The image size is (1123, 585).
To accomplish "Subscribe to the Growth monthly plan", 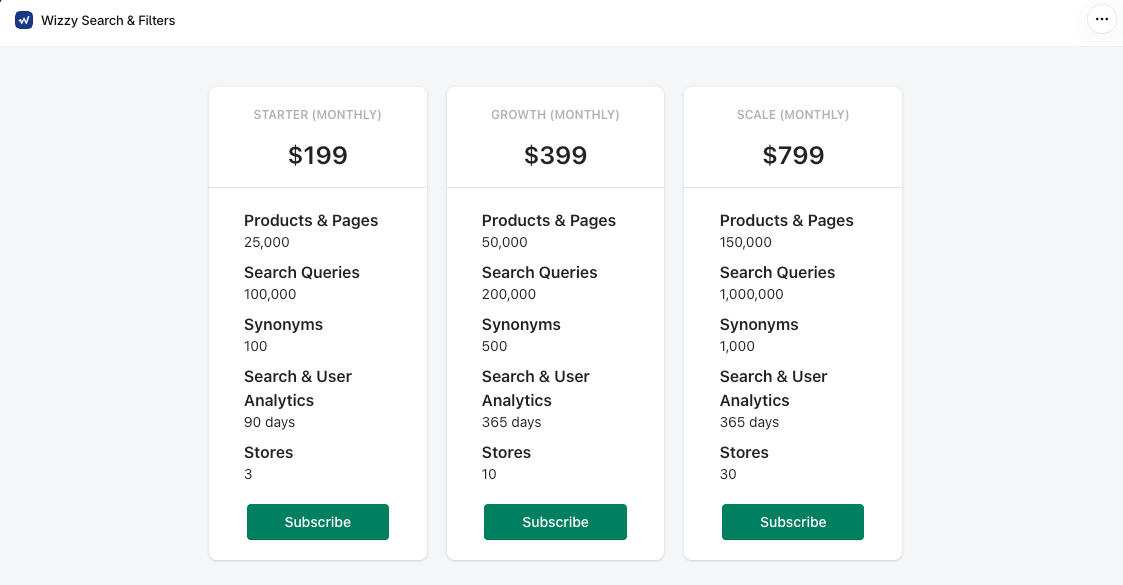I will click(x=555, y=522).
